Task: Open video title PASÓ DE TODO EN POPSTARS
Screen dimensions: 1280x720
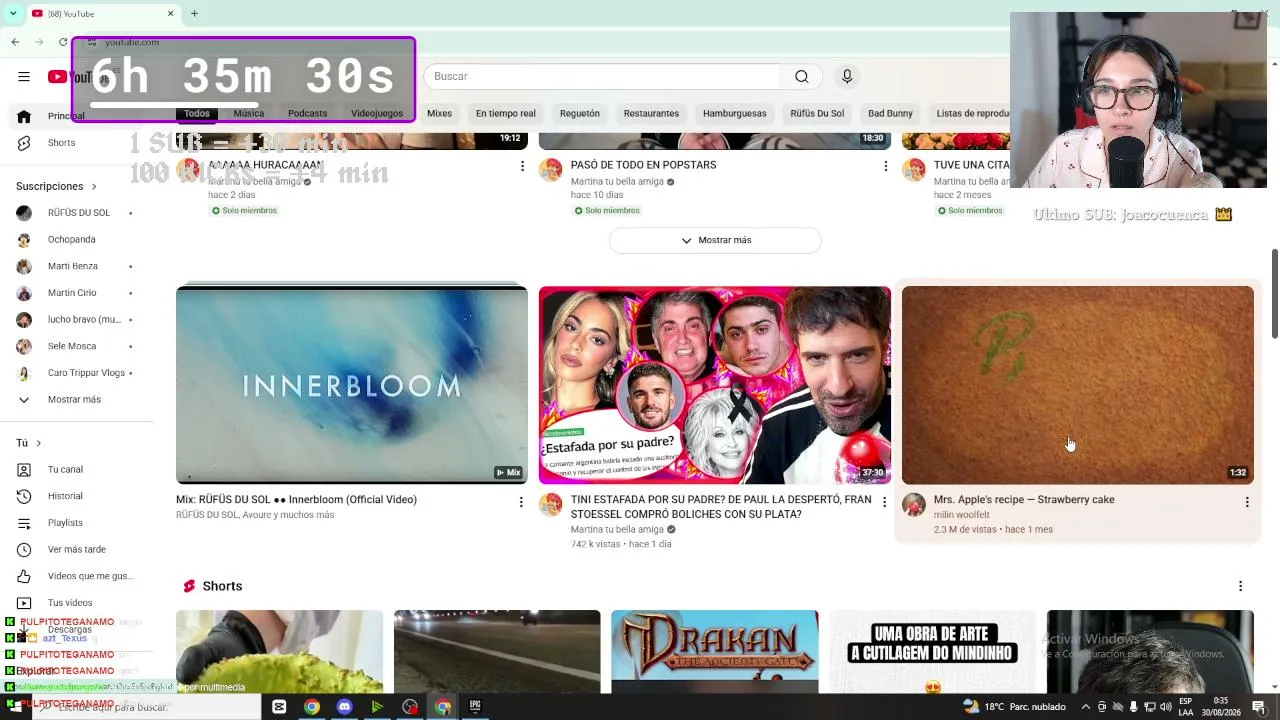Action: (643, 165)
